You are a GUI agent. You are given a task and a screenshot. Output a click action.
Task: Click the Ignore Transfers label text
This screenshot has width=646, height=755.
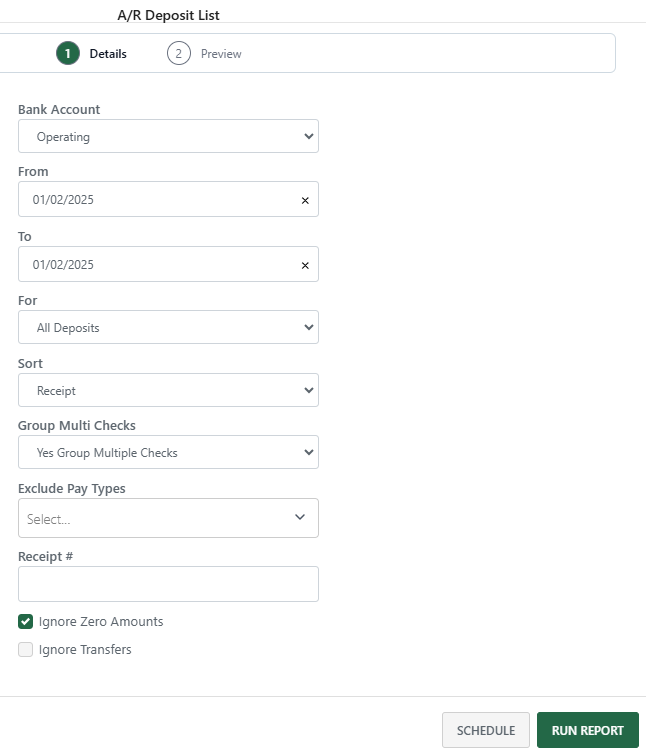tap(85, 649)
